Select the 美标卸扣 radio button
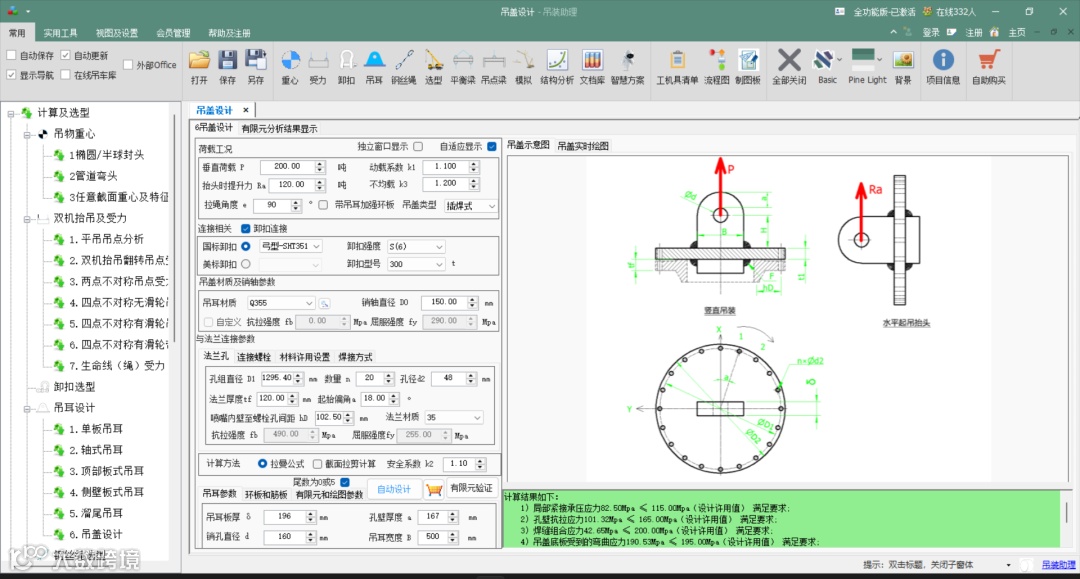This screenshot has width=1080, height=579. [x=245, y=264]
